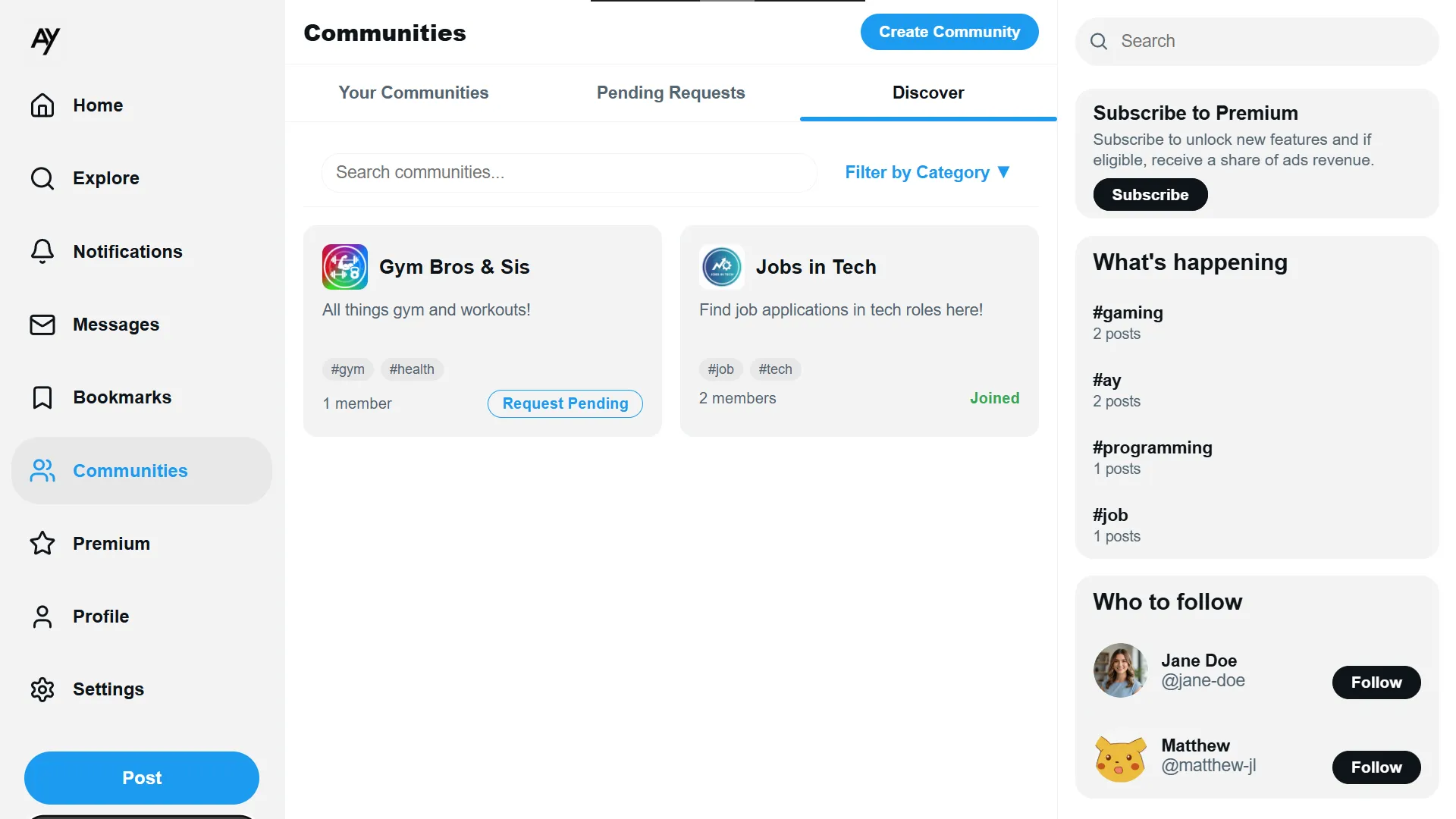This screenshot has height=819, width=1456.
Task: Click the Jobs in Tech community logo
Action: pyautogui.click(x=721, y=267)
